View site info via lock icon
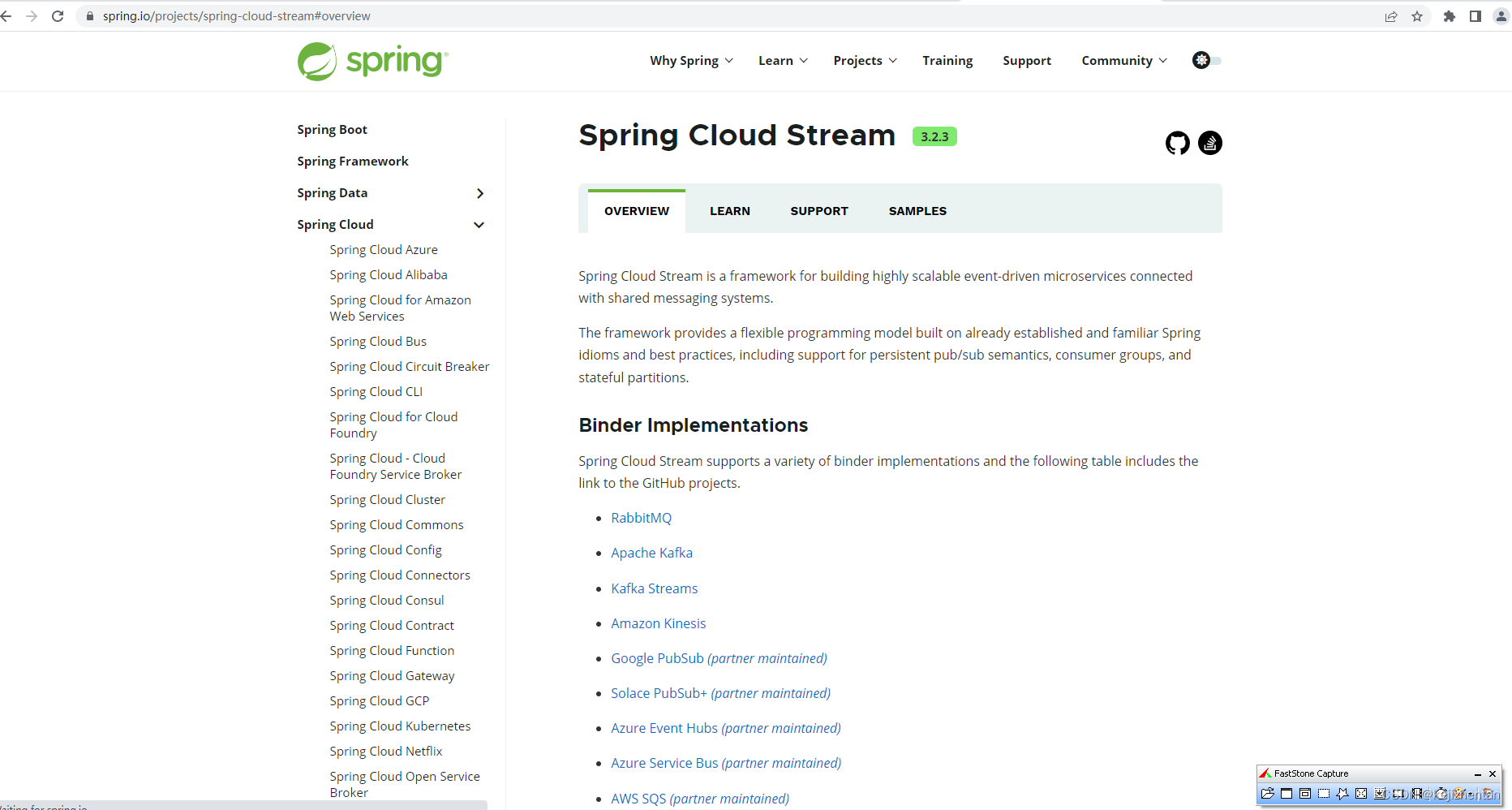1512x810 pixels. [x=90, y=16]
